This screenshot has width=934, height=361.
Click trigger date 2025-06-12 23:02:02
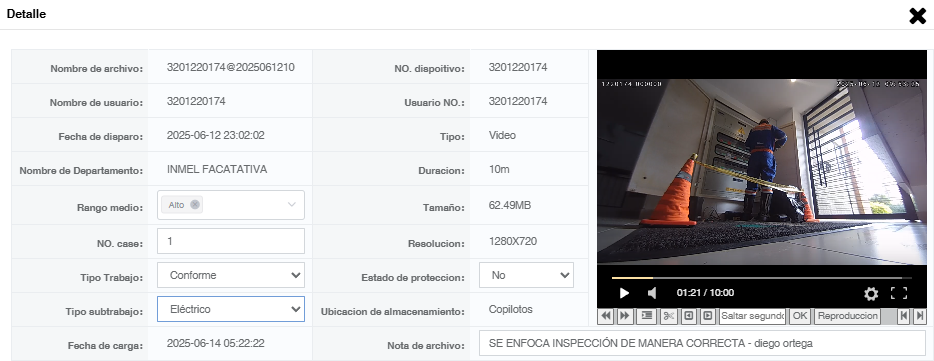[216, 135]
